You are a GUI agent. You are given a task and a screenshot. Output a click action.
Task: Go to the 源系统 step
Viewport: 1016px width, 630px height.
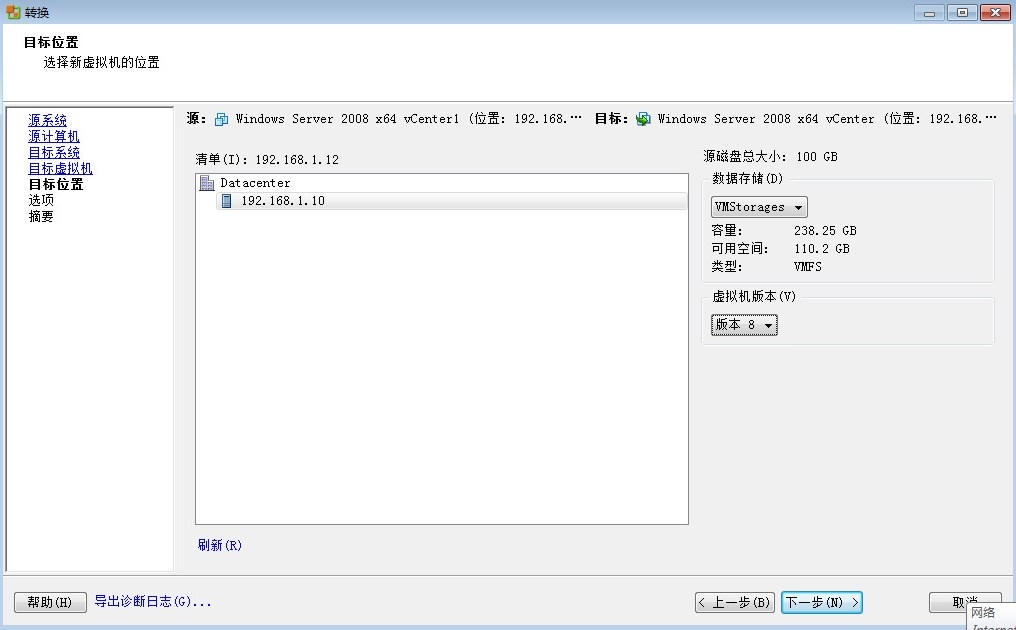point(47,121)
